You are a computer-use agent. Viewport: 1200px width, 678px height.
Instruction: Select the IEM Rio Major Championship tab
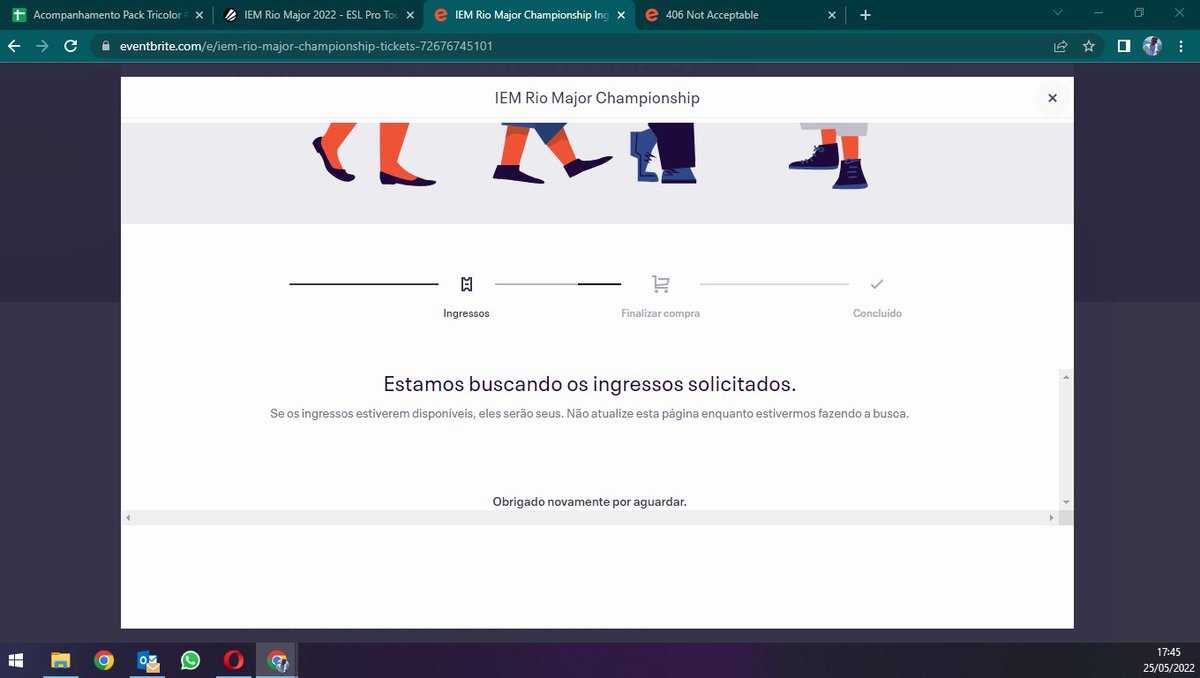click(x=528, y=15)
